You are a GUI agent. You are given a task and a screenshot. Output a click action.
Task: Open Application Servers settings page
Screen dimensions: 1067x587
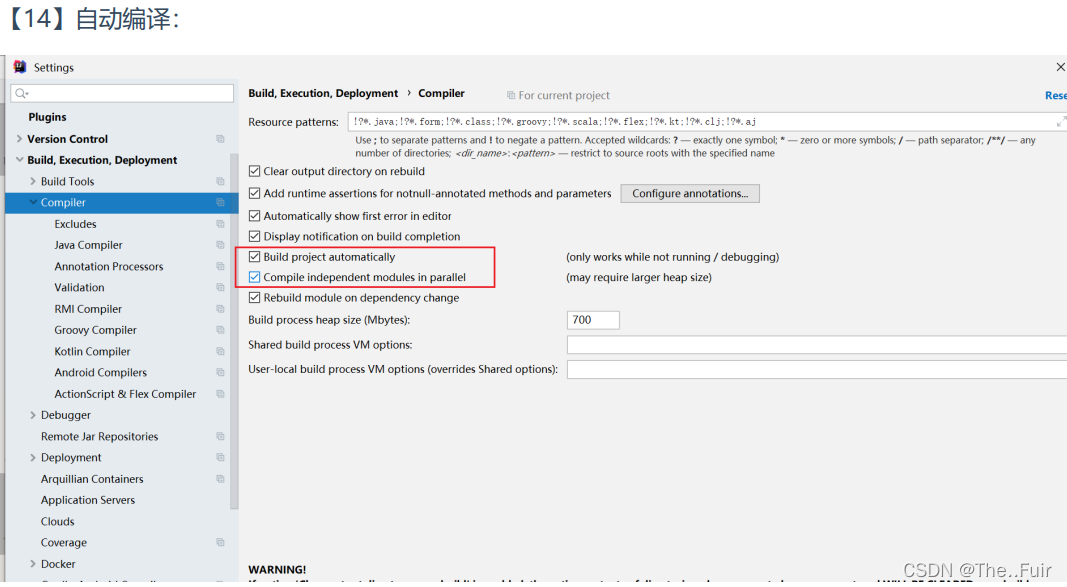click(88, 500)
